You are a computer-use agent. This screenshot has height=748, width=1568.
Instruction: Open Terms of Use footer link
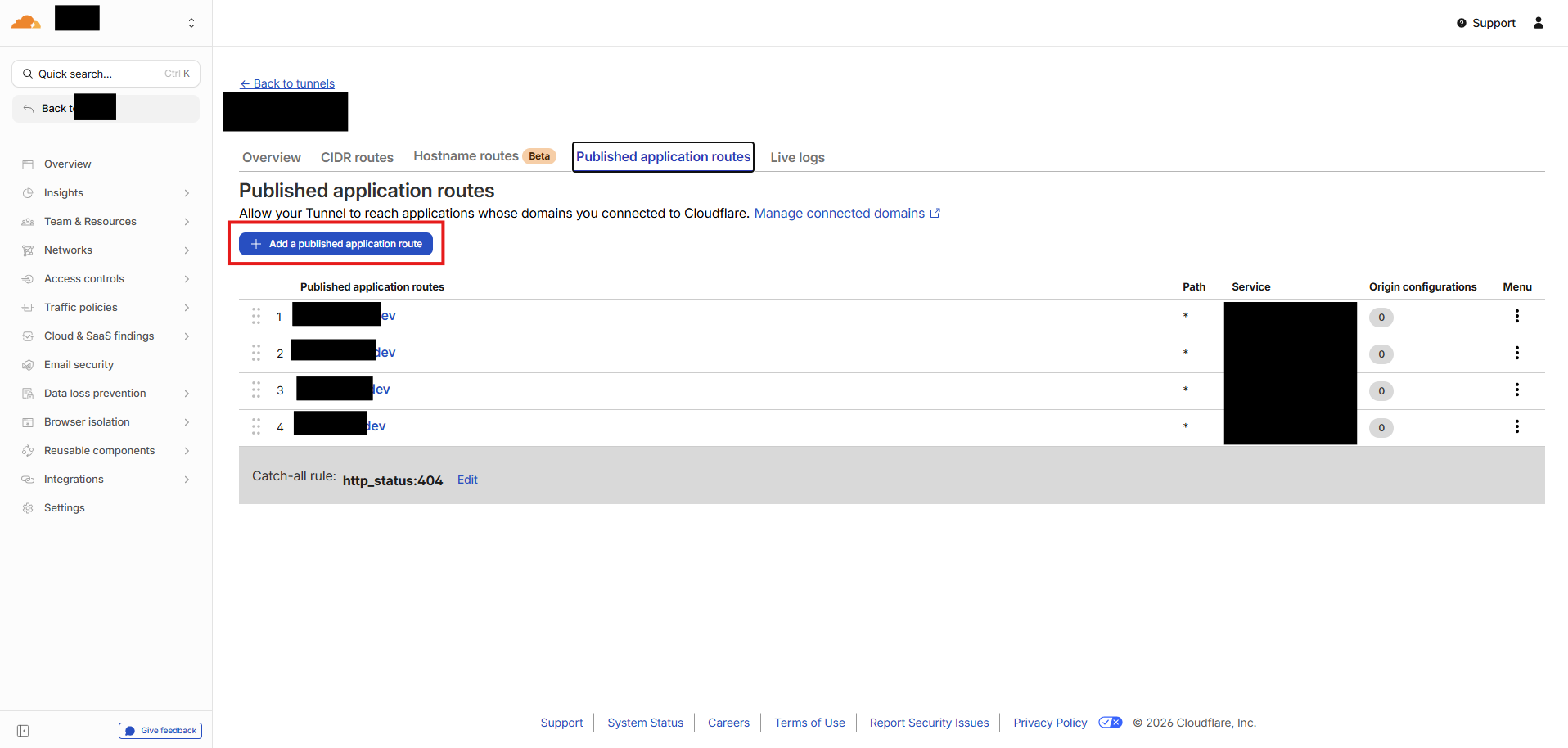point(809,723)
